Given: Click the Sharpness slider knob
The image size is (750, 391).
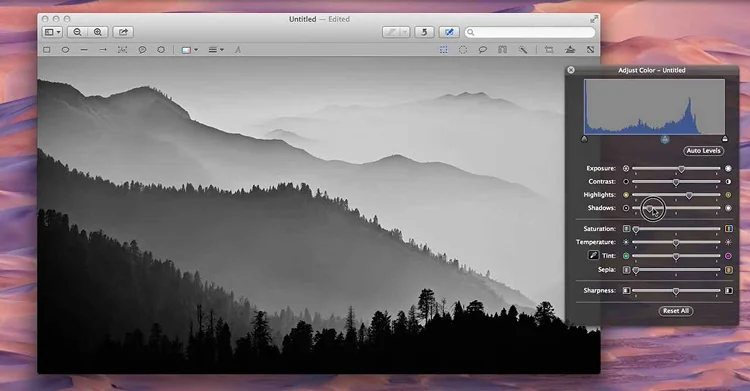Looking at the screenshot, I should (676, 291).
